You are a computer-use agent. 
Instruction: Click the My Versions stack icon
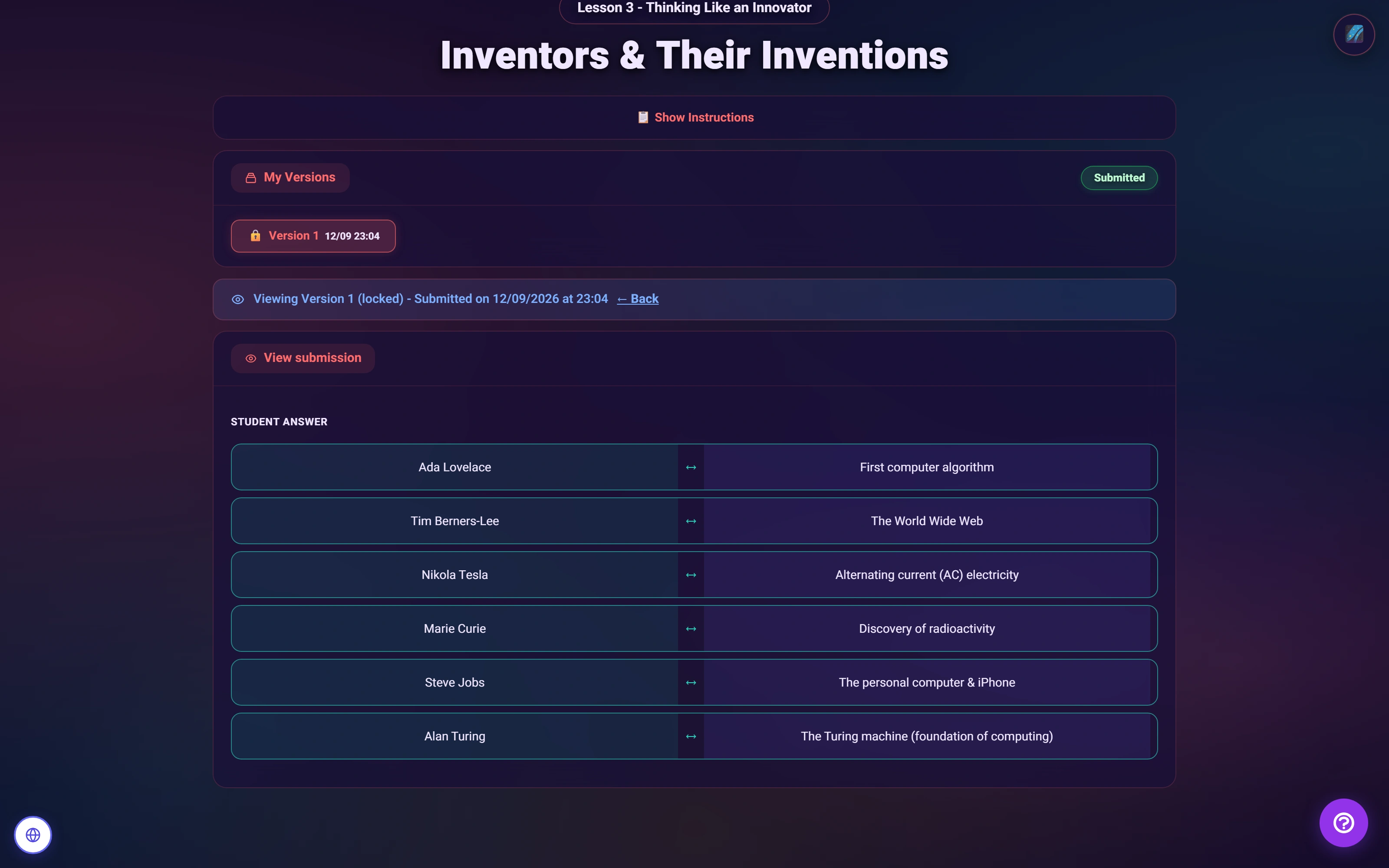tap(251, 178)
